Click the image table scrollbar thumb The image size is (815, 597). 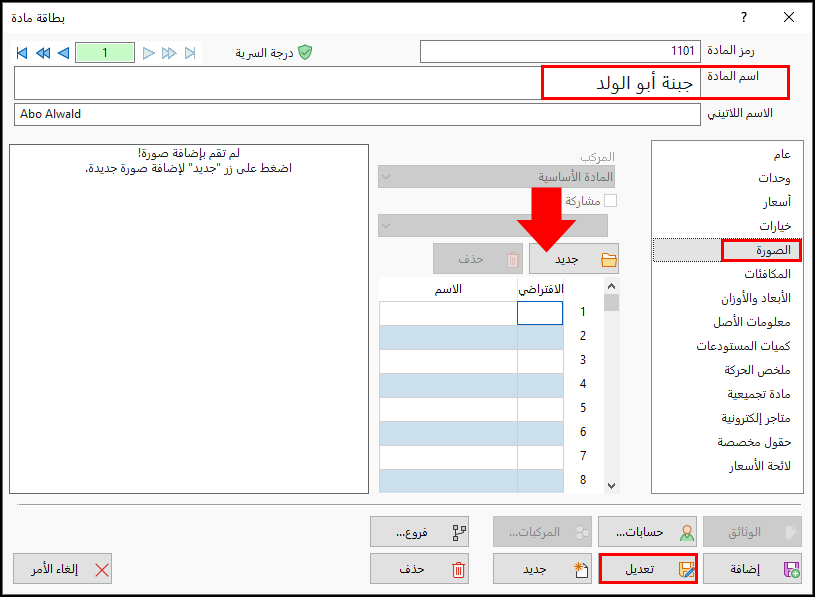[611, 302]
